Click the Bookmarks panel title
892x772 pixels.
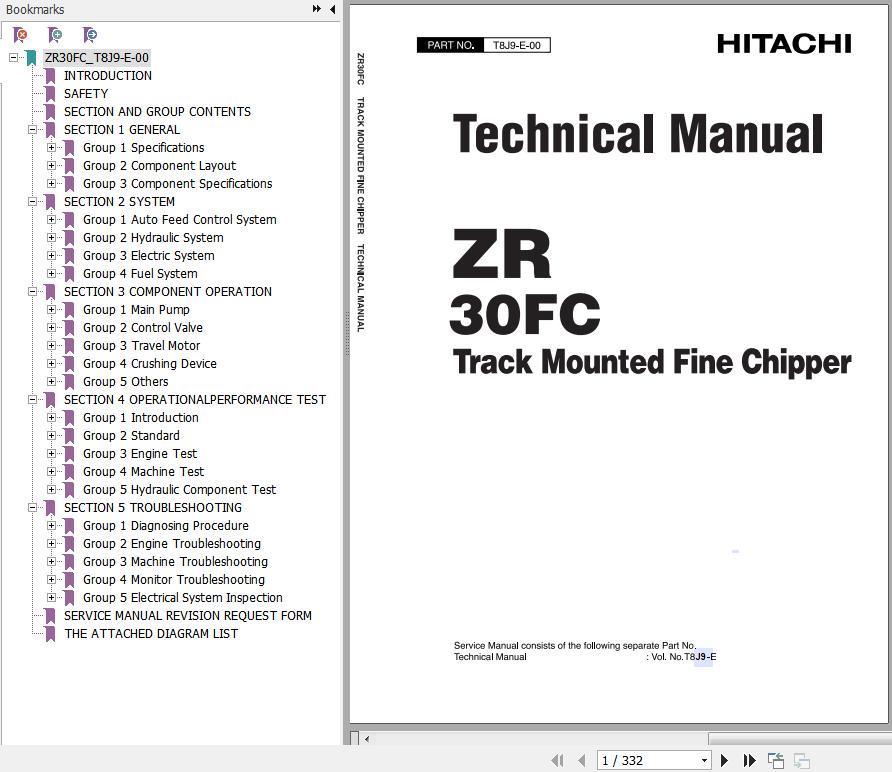[x=35, y=10]
